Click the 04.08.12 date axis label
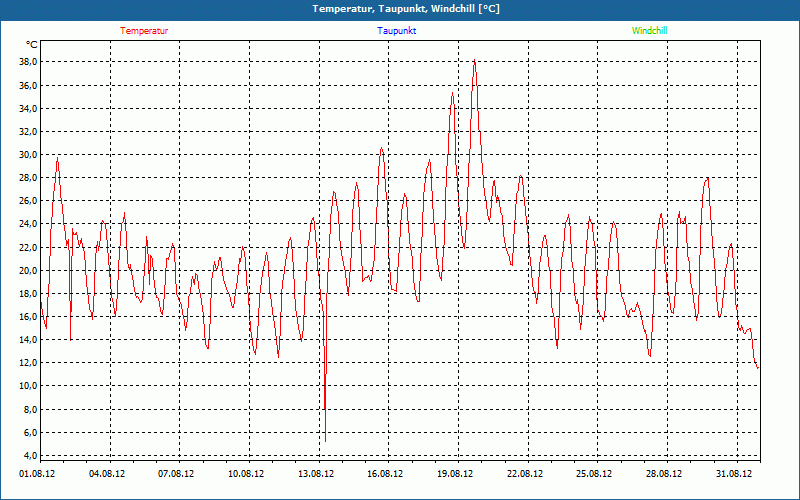Screen dimensions: 800x500 pyautogui.click(x=107, y=473)
